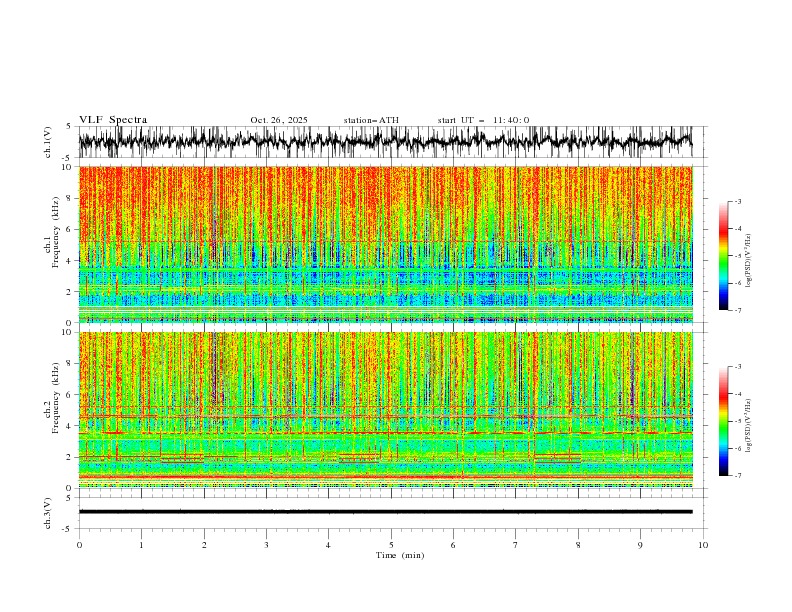Click the ch.1 spectrogram panel
792x612 pixels.
click(386, 244)
